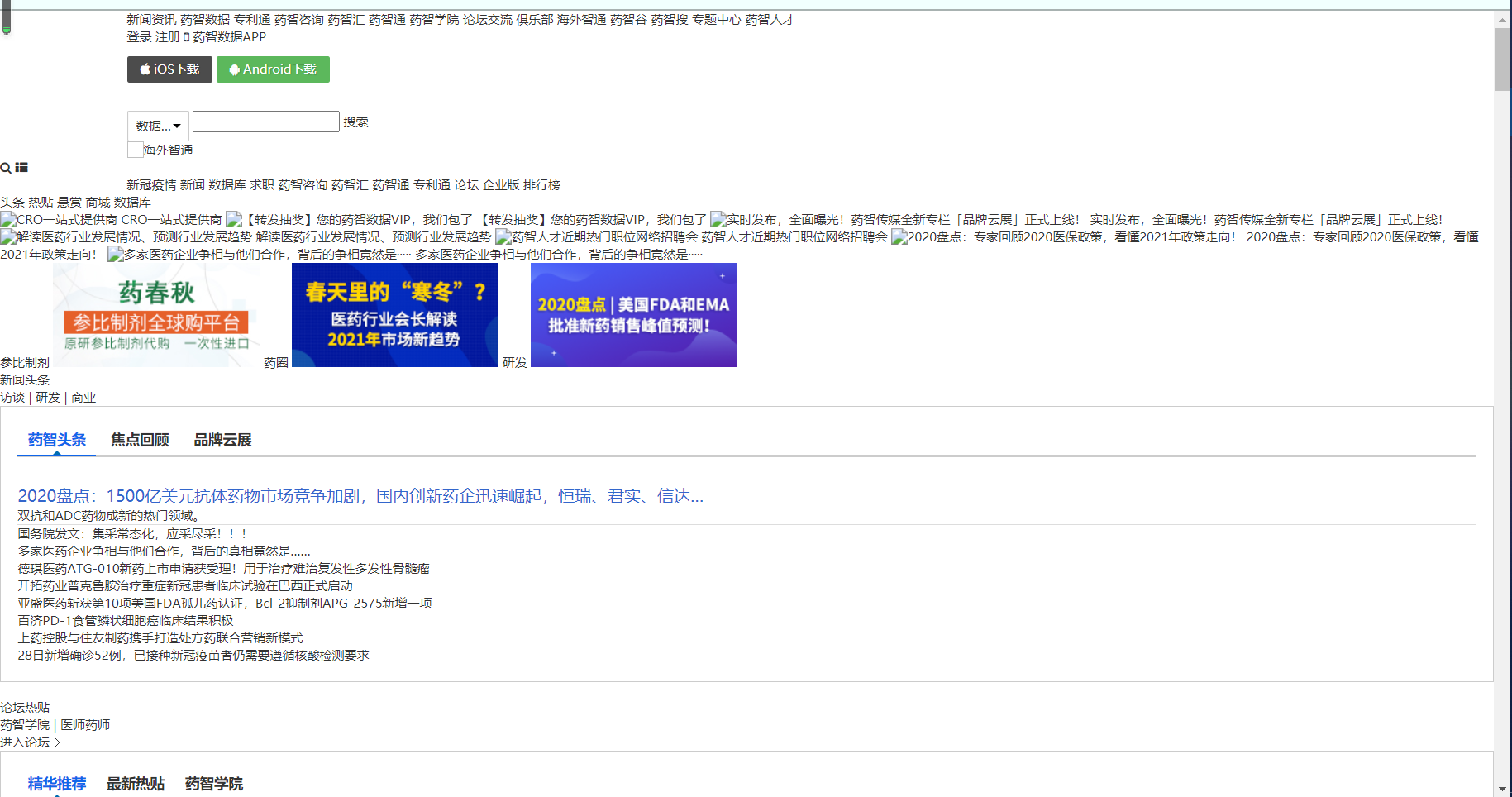Click the scrollbar up arrow
Screen dimensions: 1512x797
[1503, 19]
